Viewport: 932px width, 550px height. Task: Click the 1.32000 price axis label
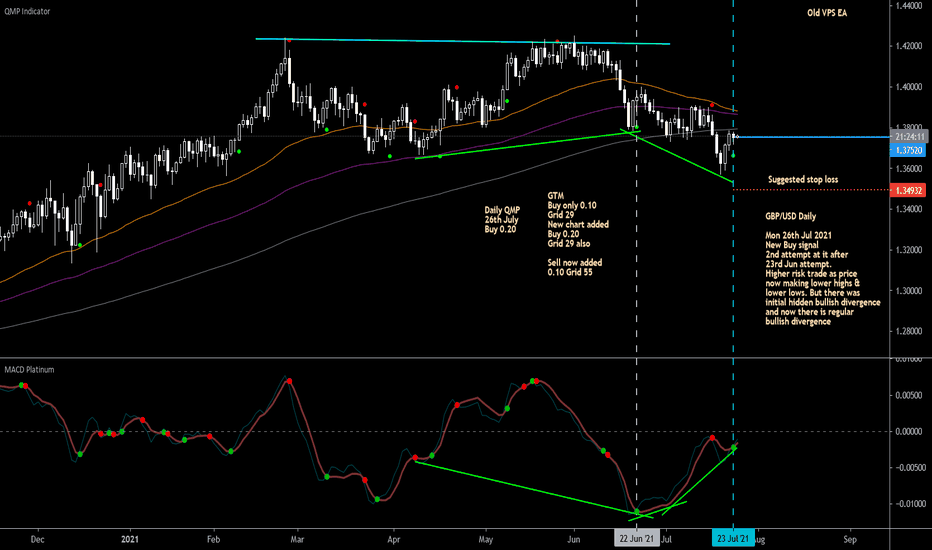click(x=909, y=250)
